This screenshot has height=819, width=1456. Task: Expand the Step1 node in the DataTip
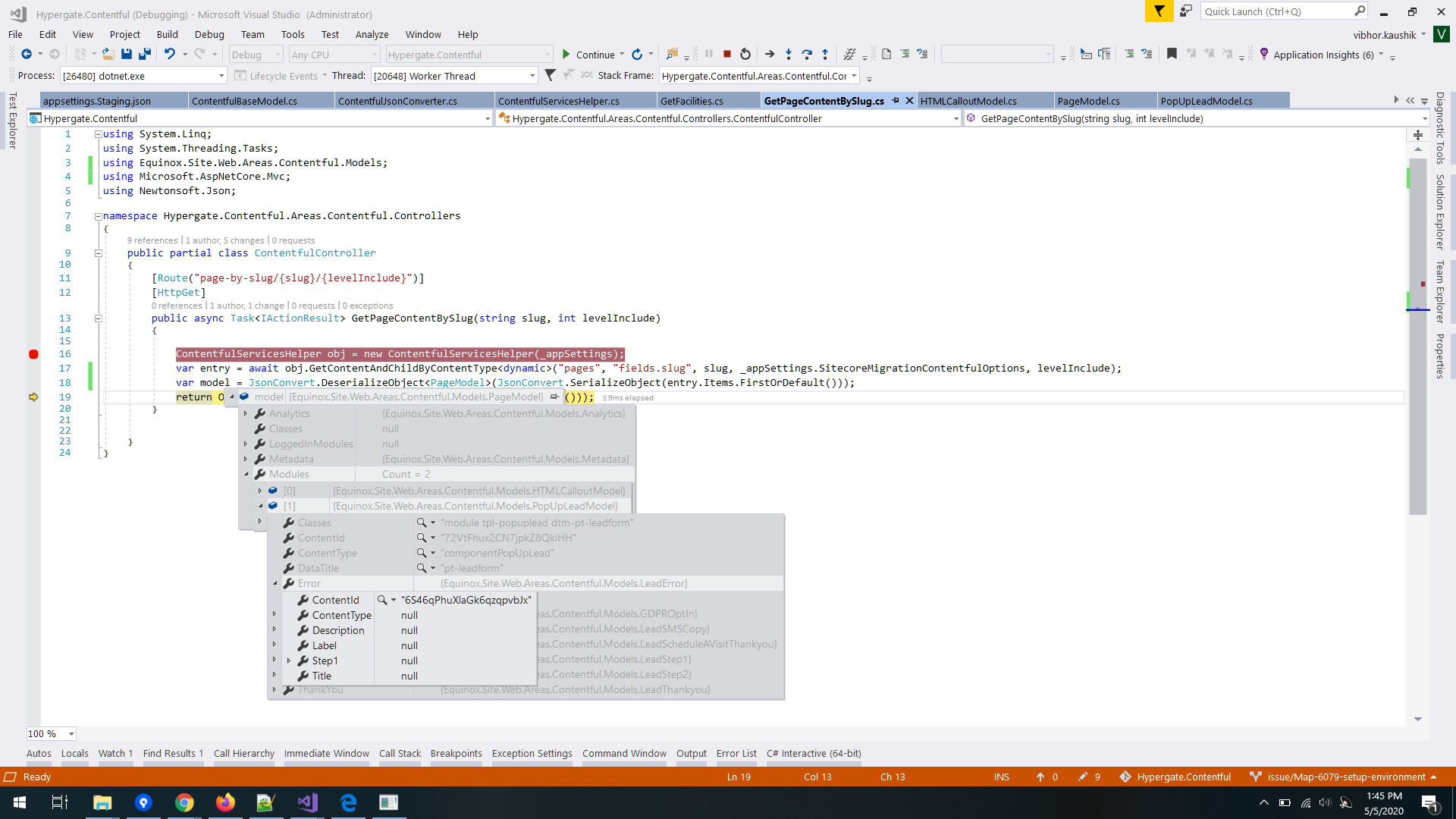pyautogui.click(x=290, y=661)
